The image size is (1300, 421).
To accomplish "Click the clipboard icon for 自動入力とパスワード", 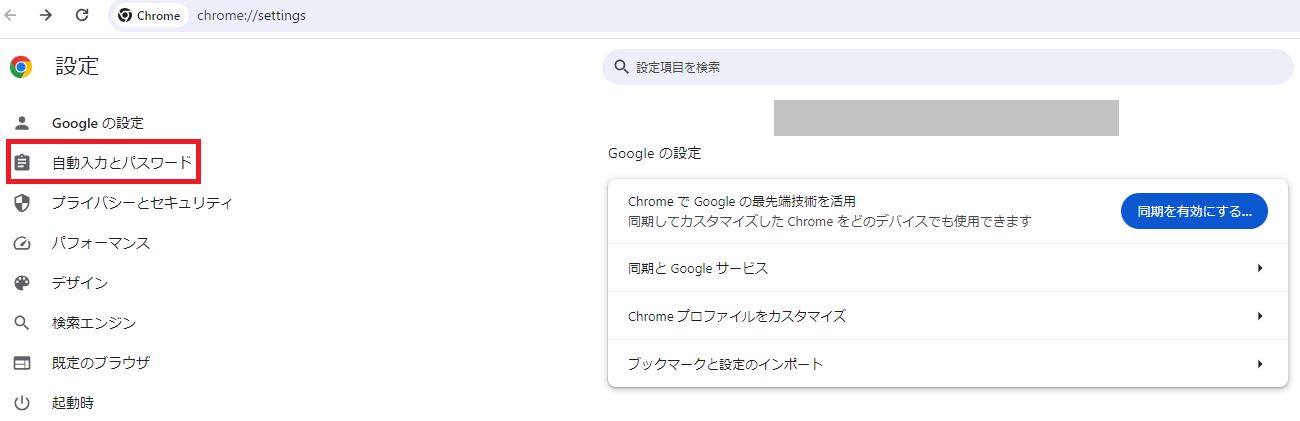I will tap(22, 162).
